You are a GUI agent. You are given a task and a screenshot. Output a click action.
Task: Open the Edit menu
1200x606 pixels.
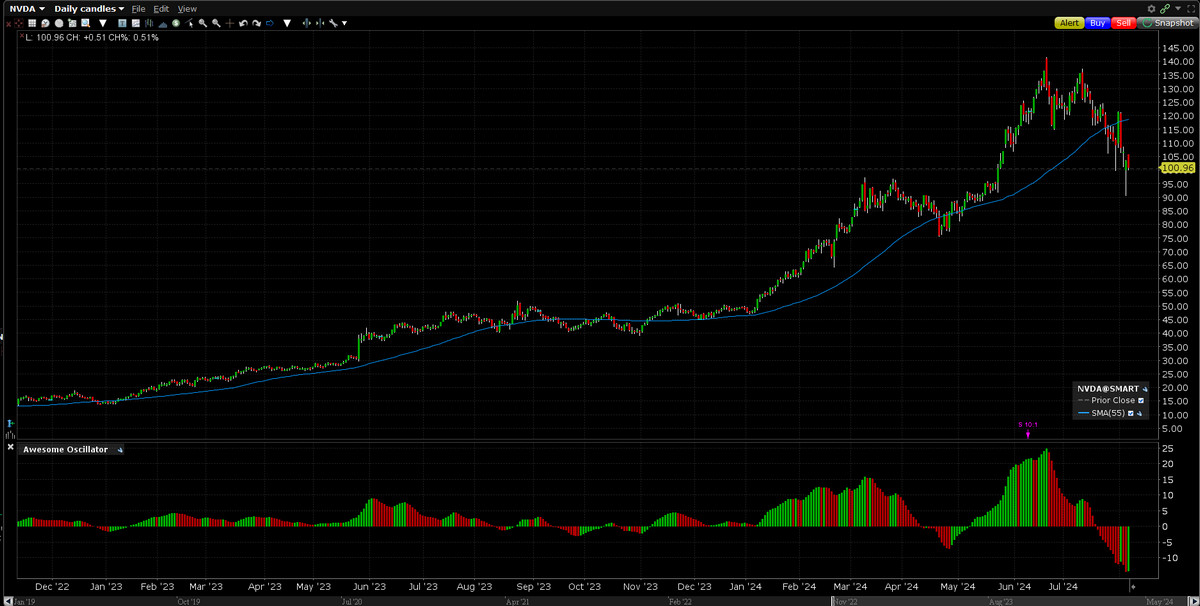(x=161, y=8)
